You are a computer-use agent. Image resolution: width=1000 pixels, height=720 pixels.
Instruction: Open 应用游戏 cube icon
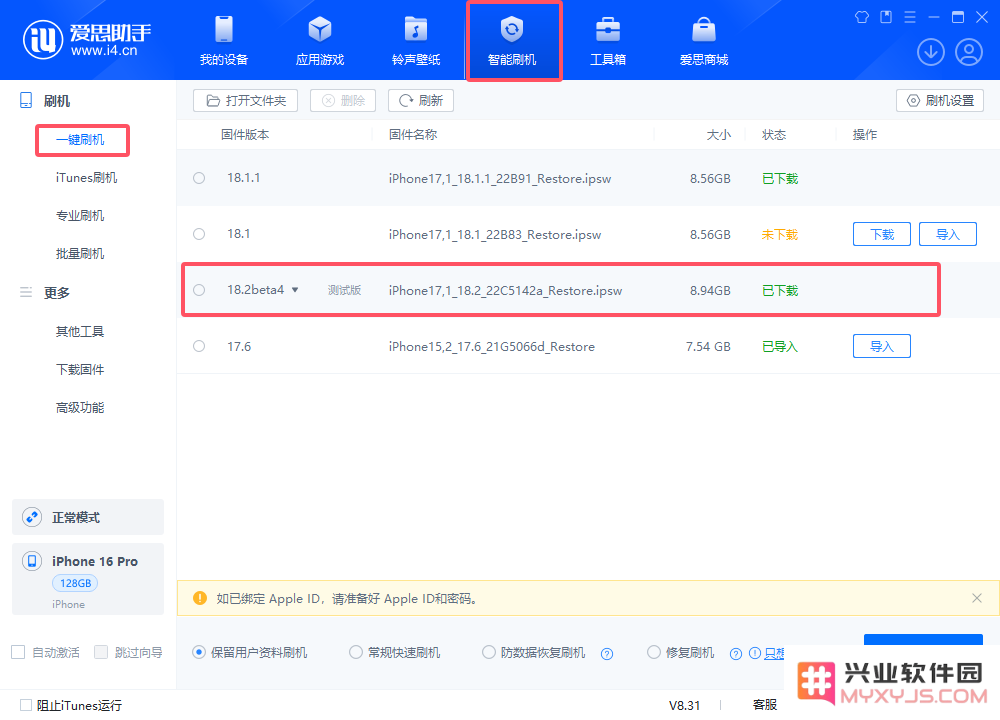(x=320, y=29)
